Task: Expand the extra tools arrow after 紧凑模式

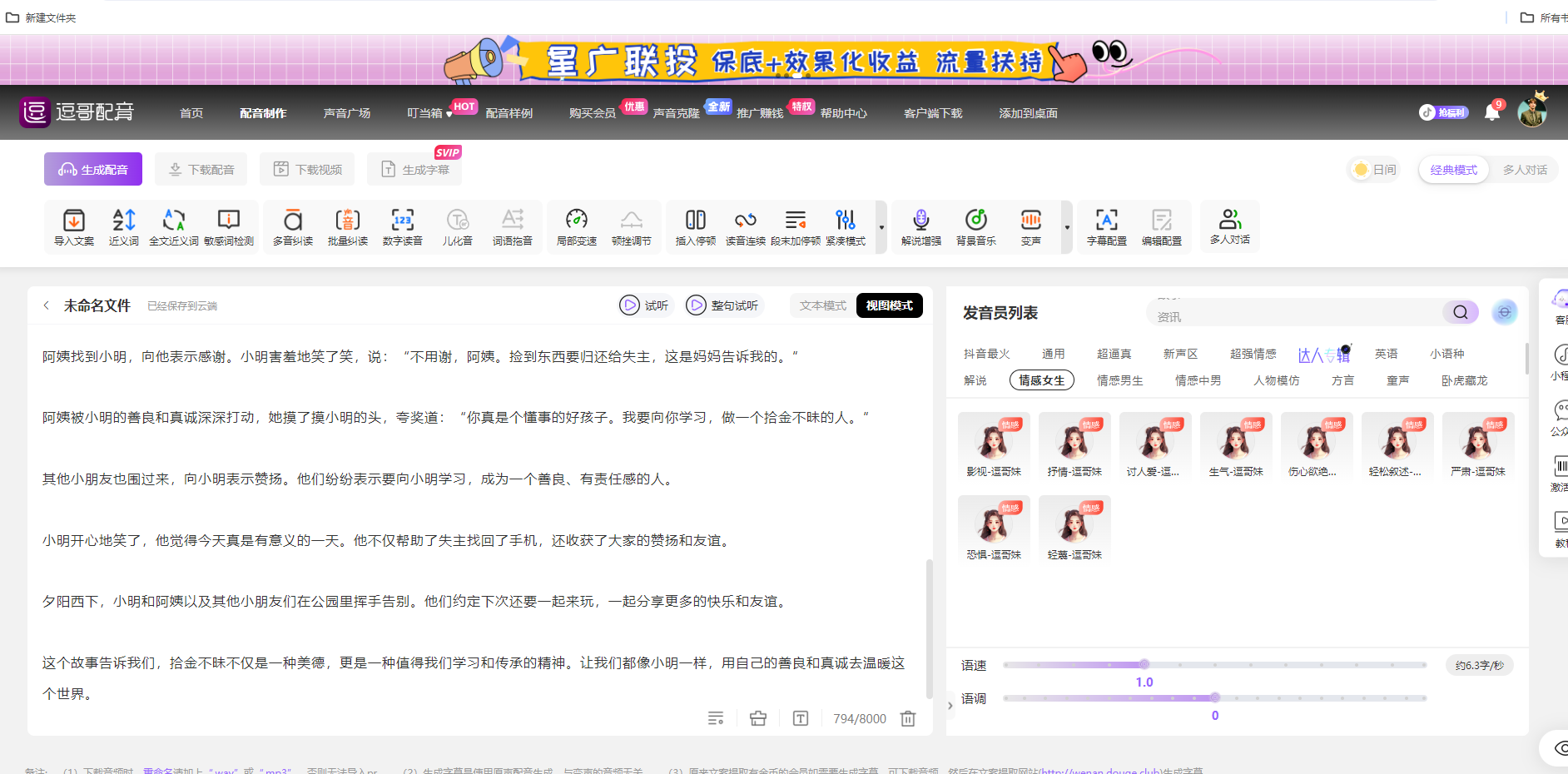Action: (881, 226)
